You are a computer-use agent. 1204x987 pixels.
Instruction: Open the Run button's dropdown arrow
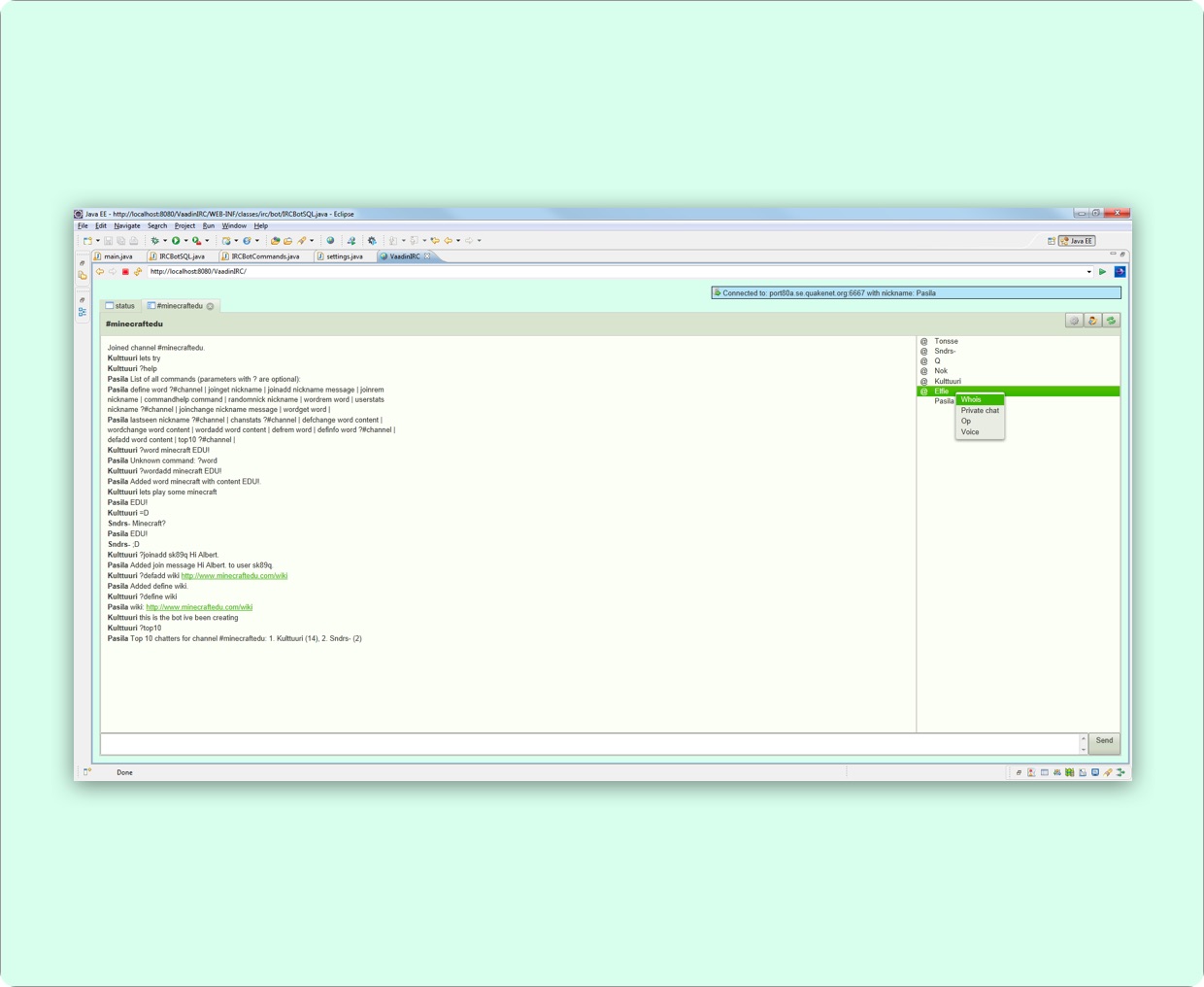point(185,241)
